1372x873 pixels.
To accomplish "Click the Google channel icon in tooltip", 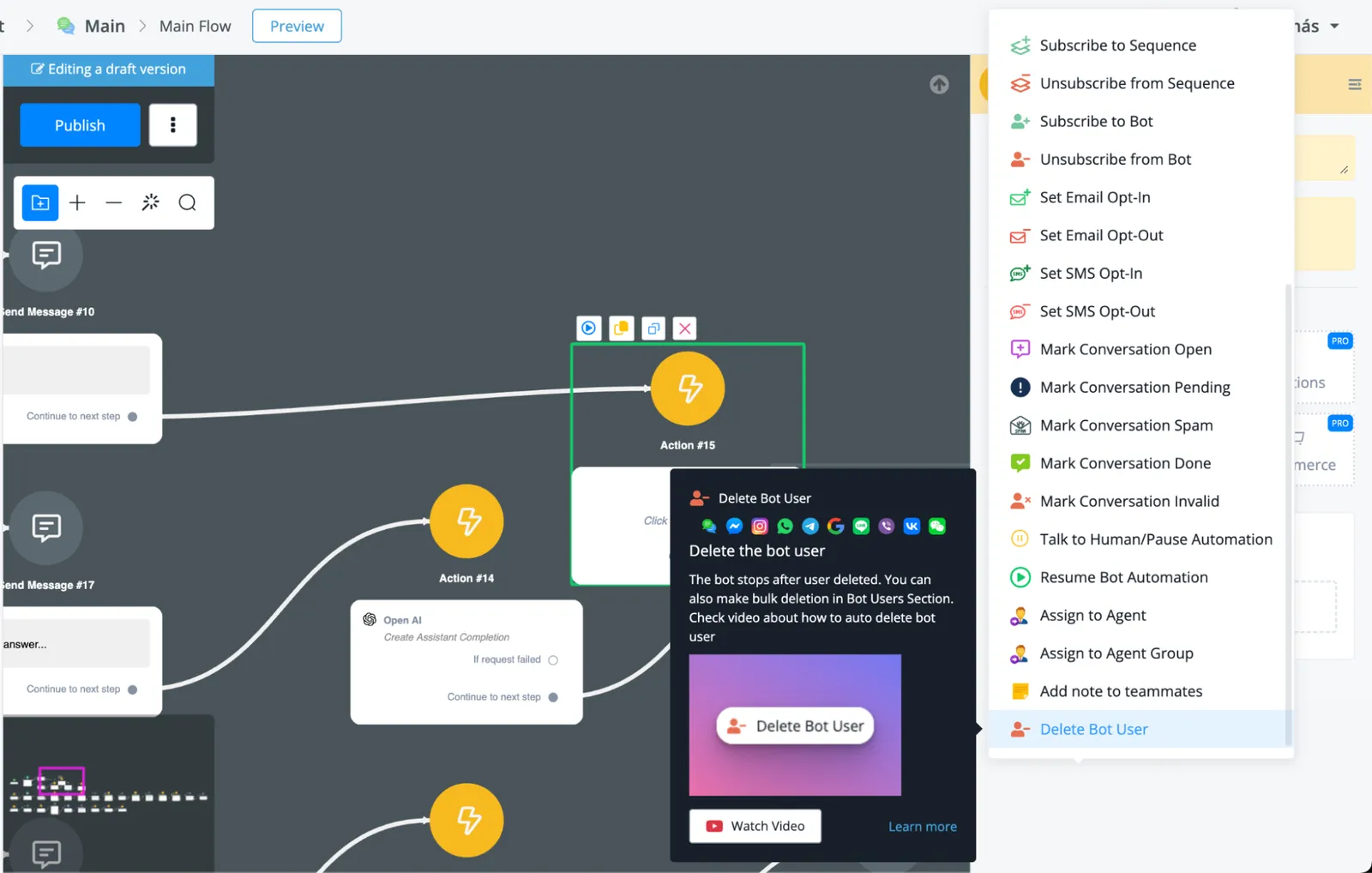I will (835, 526).
